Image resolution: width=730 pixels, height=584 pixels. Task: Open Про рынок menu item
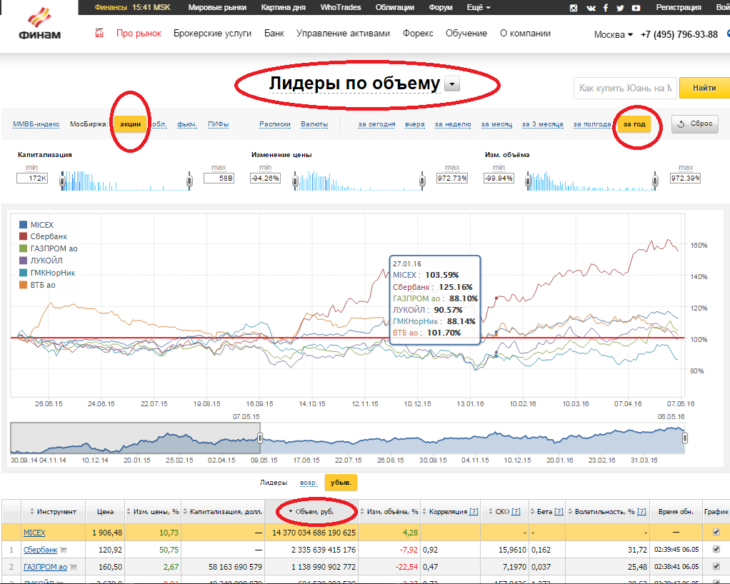[139, 33]
